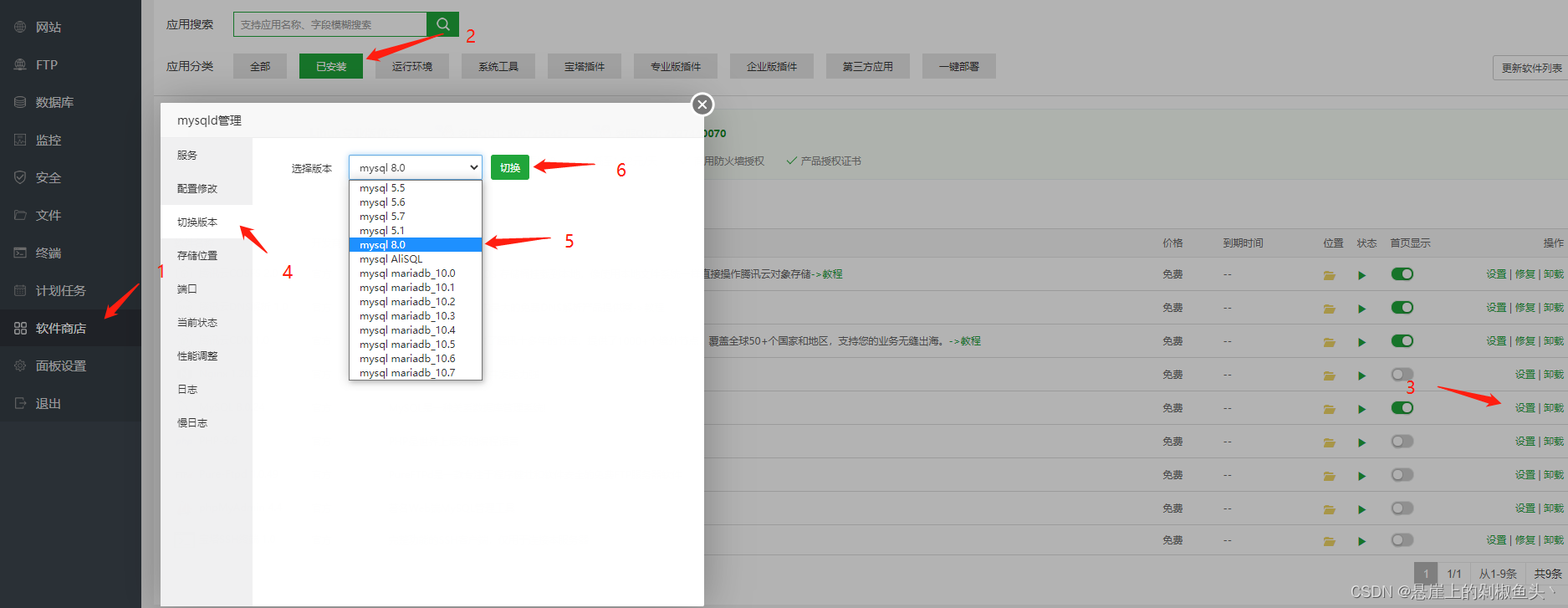This screenshot has height=608, width=1568.
Task: Click the 数据库 database icon in sidebar
Action: tap(20, 102)
